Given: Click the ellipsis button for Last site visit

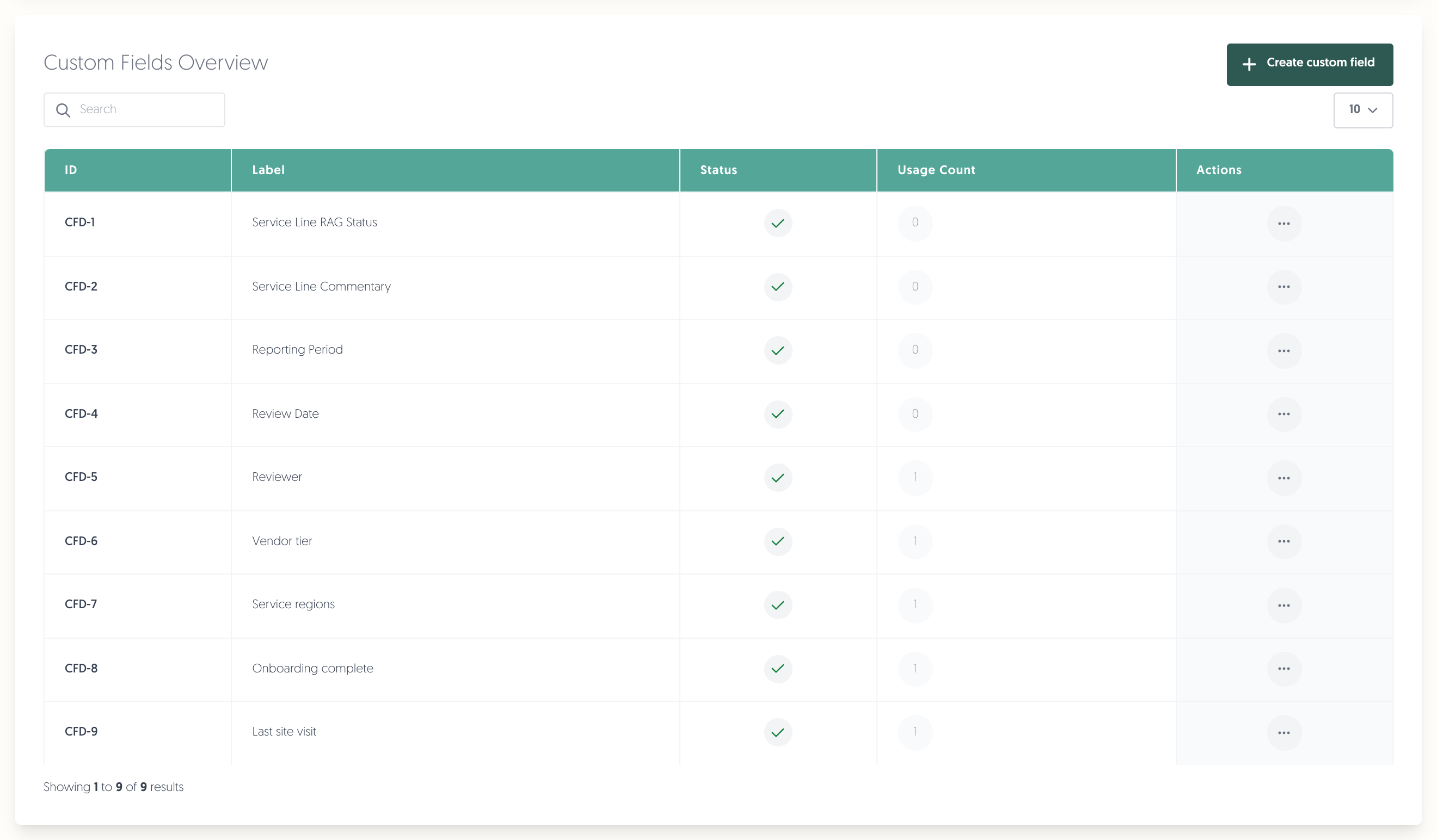Looking at the screenshot, I should [x=1284, y=732].
